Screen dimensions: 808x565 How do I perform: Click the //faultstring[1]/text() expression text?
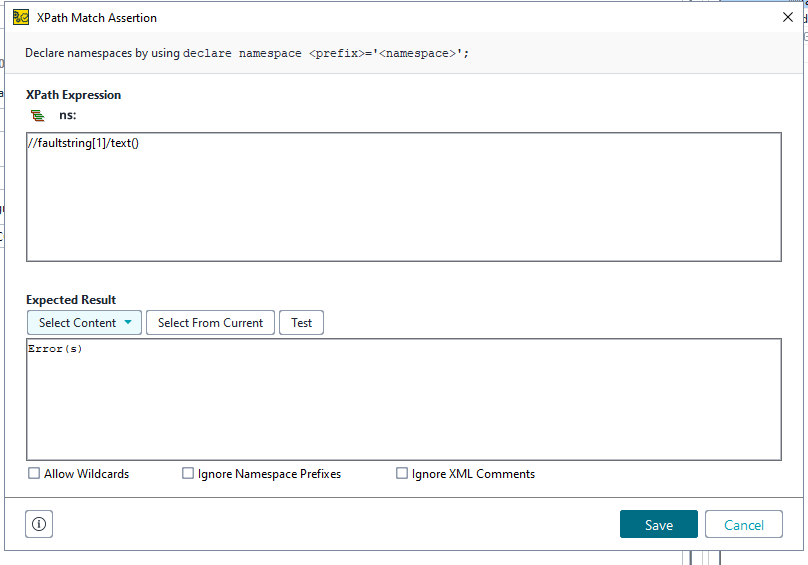83,143
